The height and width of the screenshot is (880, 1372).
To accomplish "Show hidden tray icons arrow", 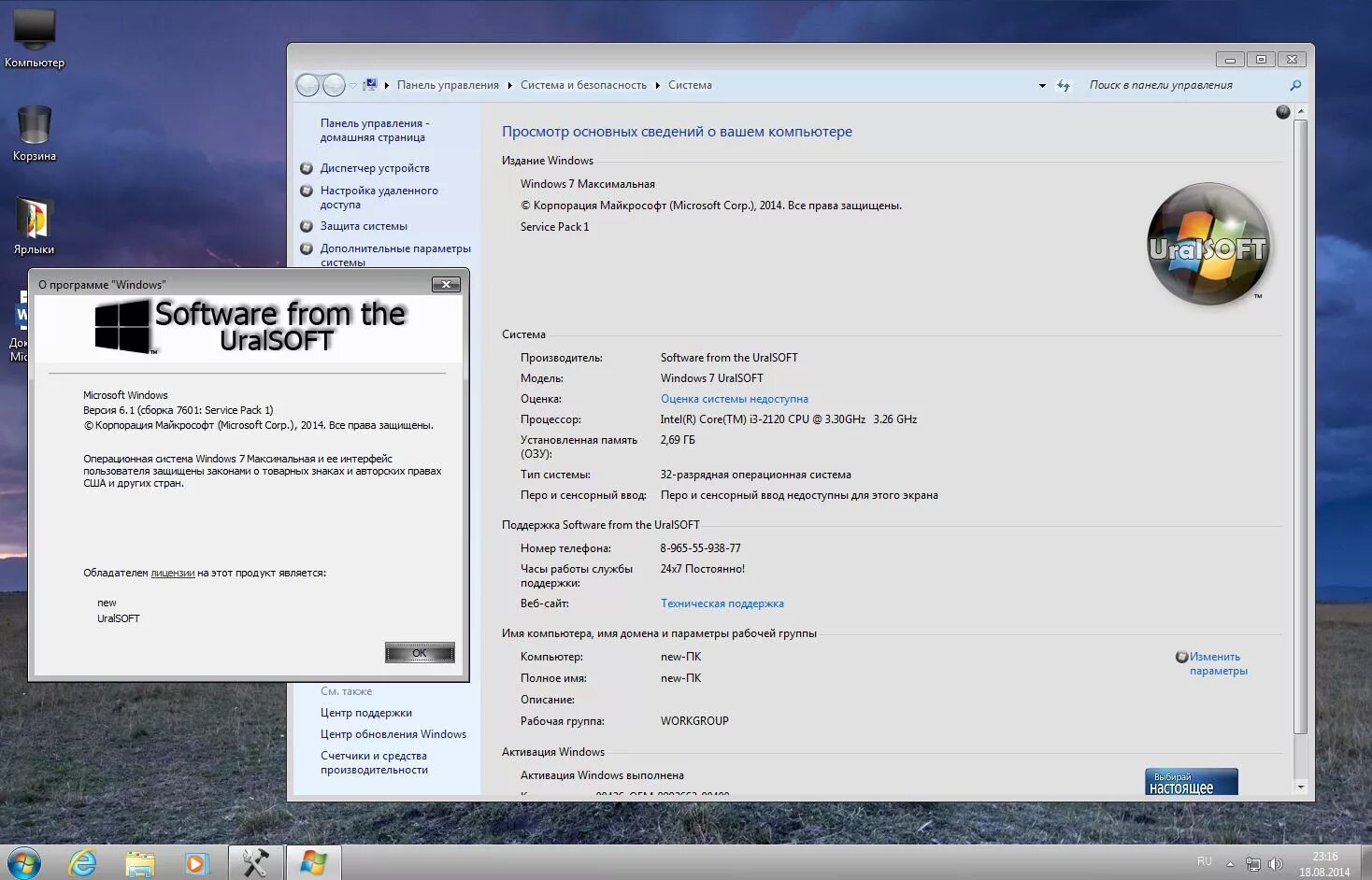I will pyautogui.click(x=1230, y=864).
